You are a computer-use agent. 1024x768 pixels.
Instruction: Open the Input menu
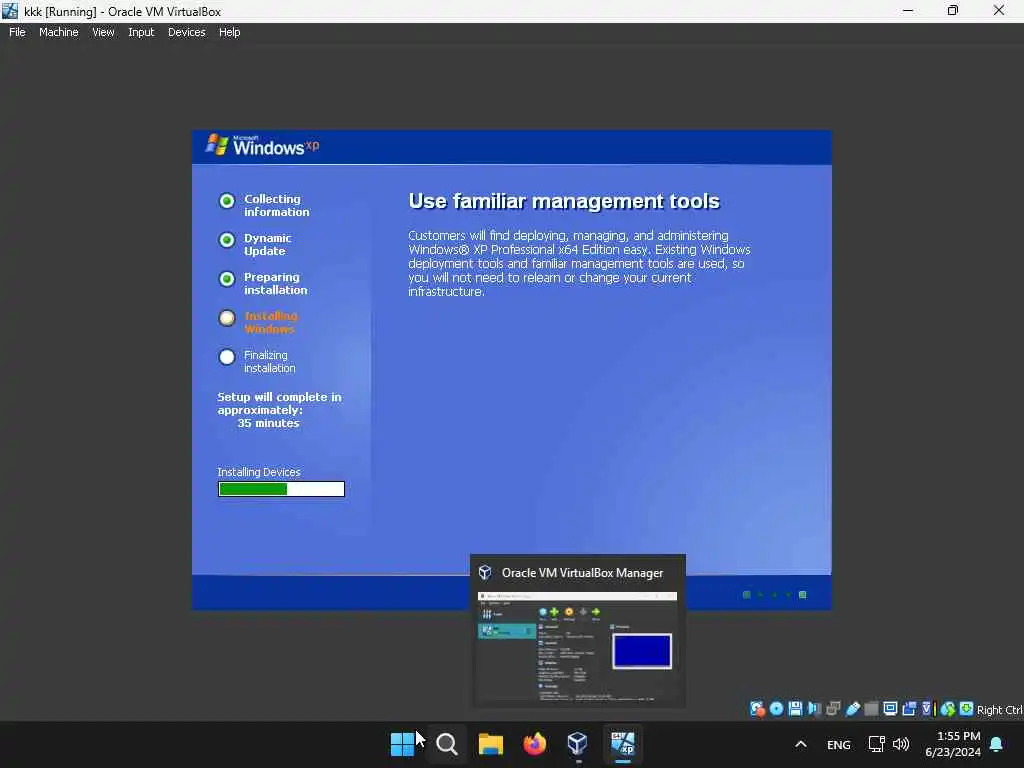click(x=141, y=32)
